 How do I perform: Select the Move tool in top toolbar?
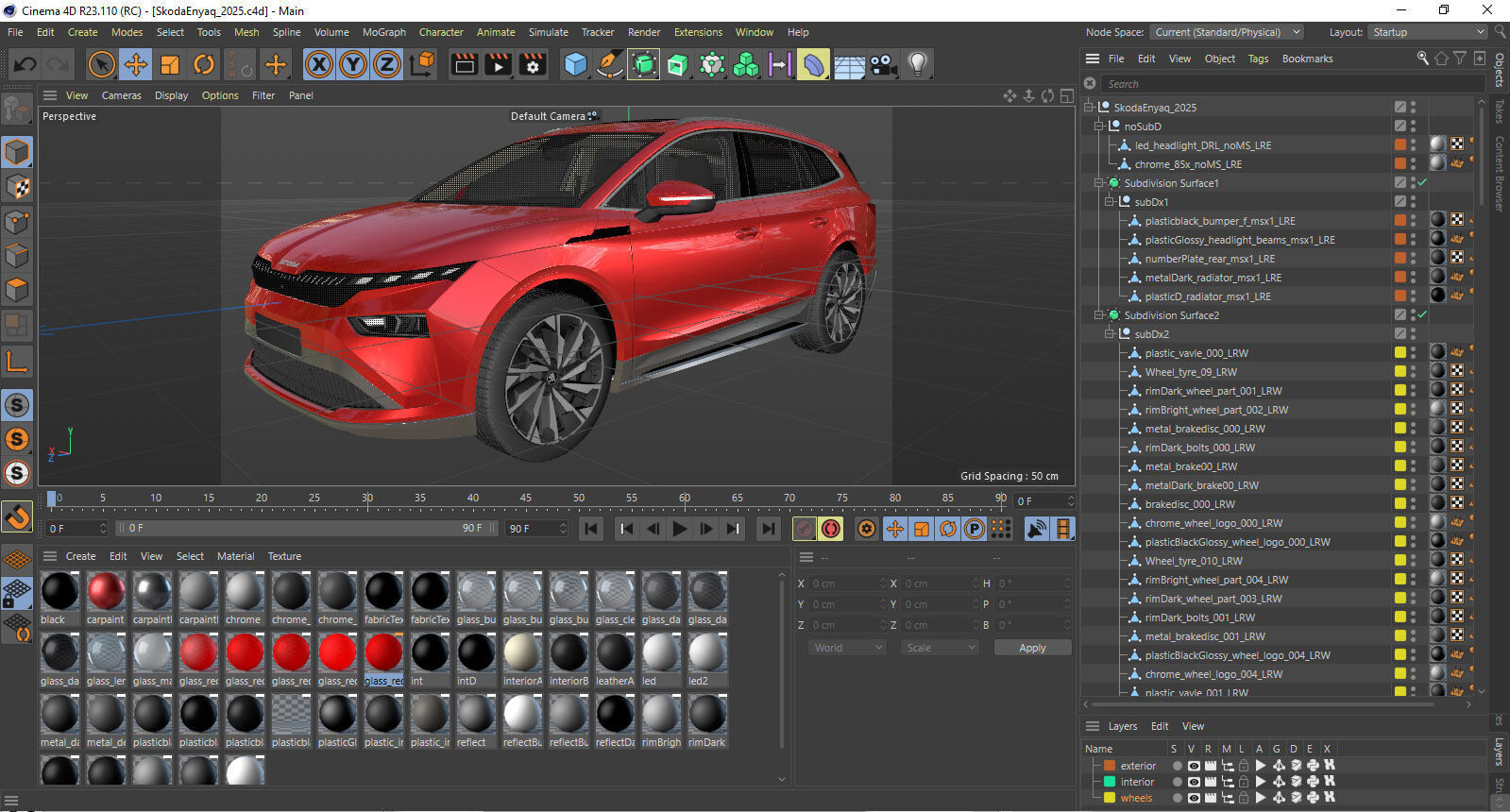(136, 64)
